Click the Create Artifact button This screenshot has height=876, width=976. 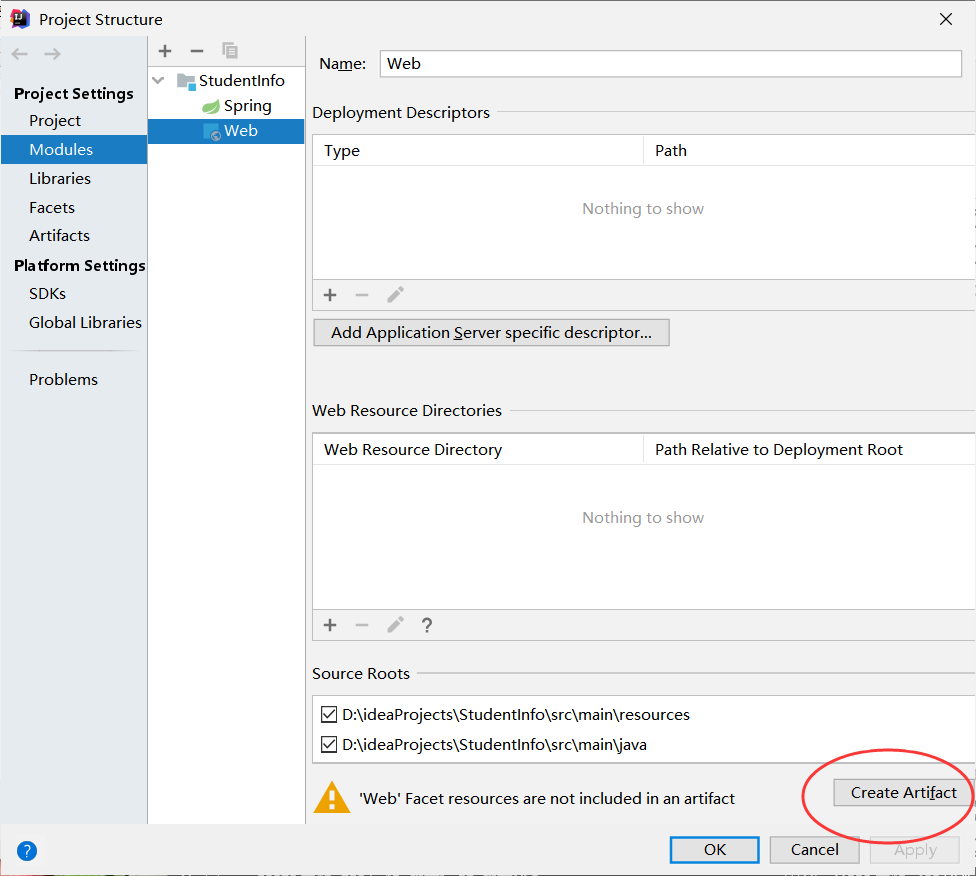903,793
